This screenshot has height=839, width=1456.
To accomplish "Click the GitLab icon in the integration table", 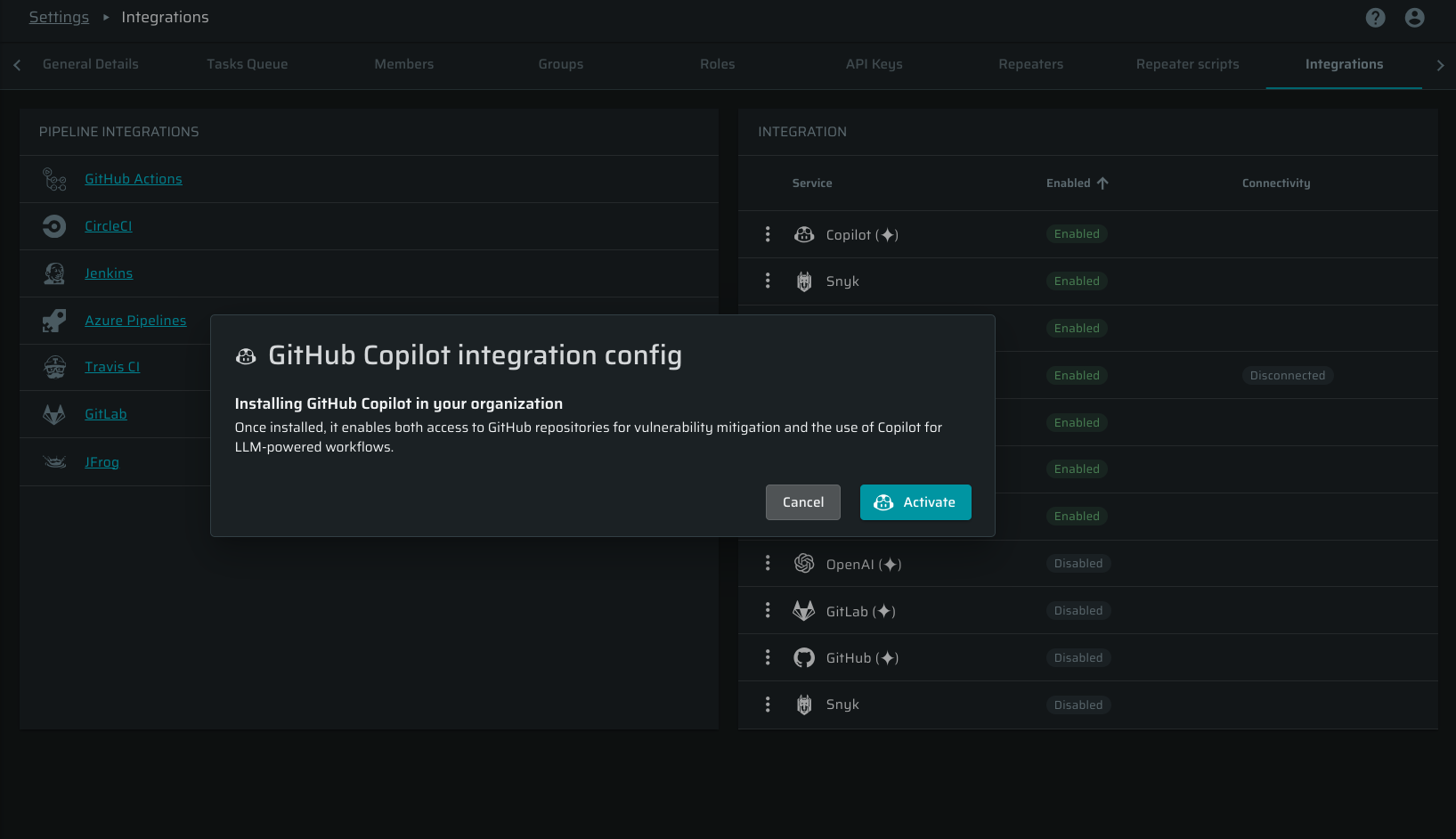I will (x=804, y=610).
